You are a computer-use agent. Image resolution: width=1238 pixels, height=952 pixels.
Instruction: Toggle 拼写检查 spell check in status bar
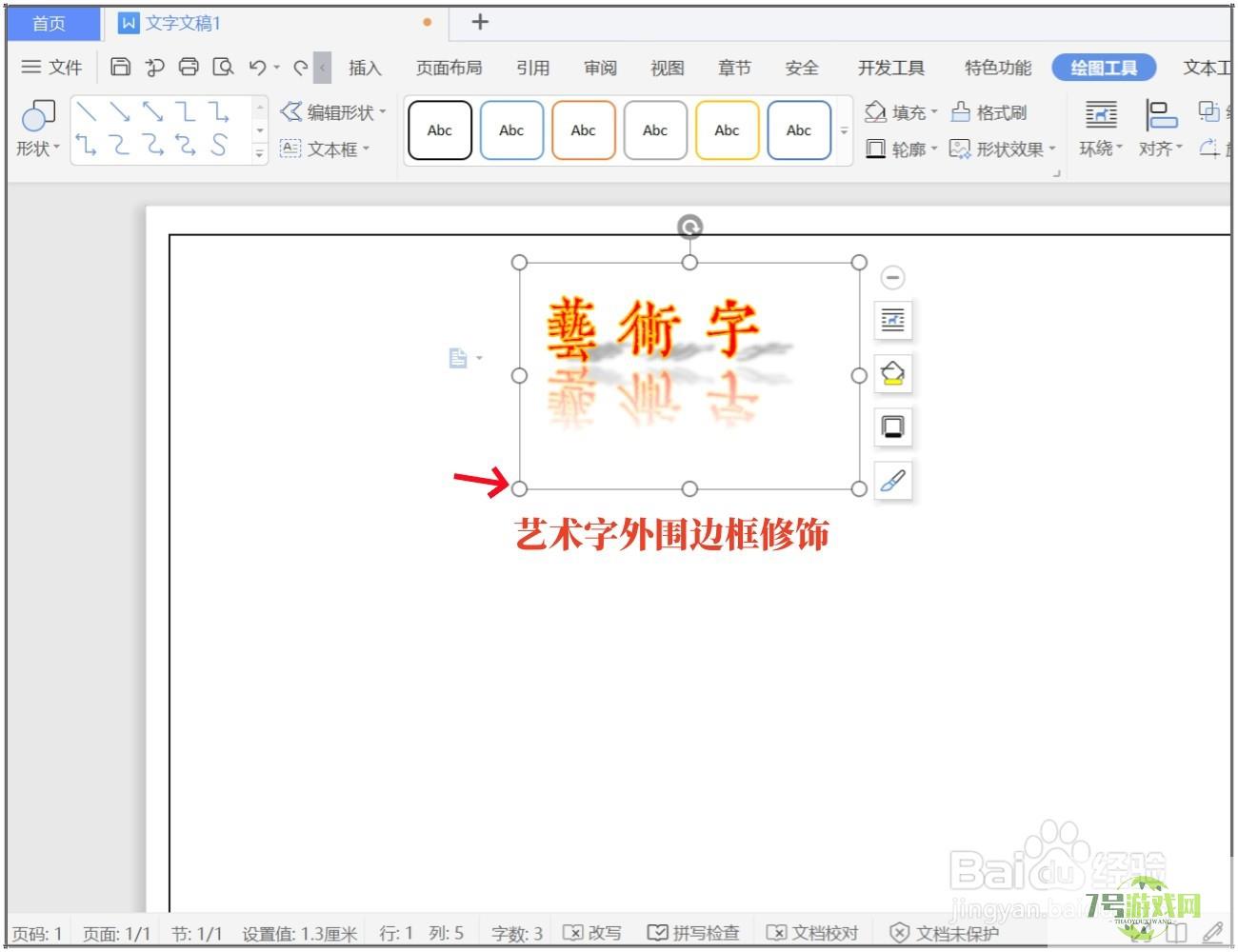pos(693,933)
